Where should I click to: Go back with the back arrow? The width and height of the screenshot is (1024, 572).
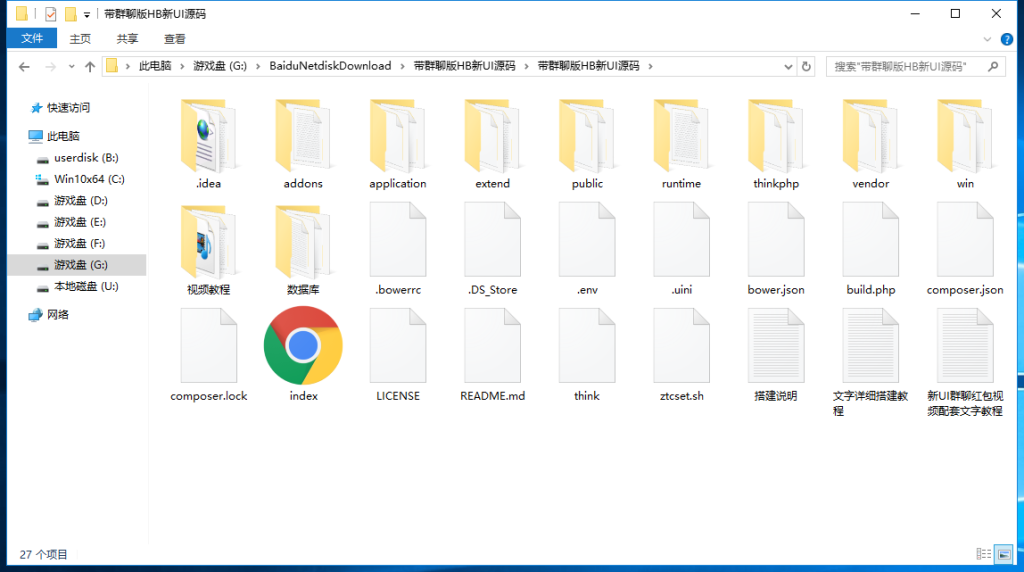pyautogui.click(x=24, y=67)
